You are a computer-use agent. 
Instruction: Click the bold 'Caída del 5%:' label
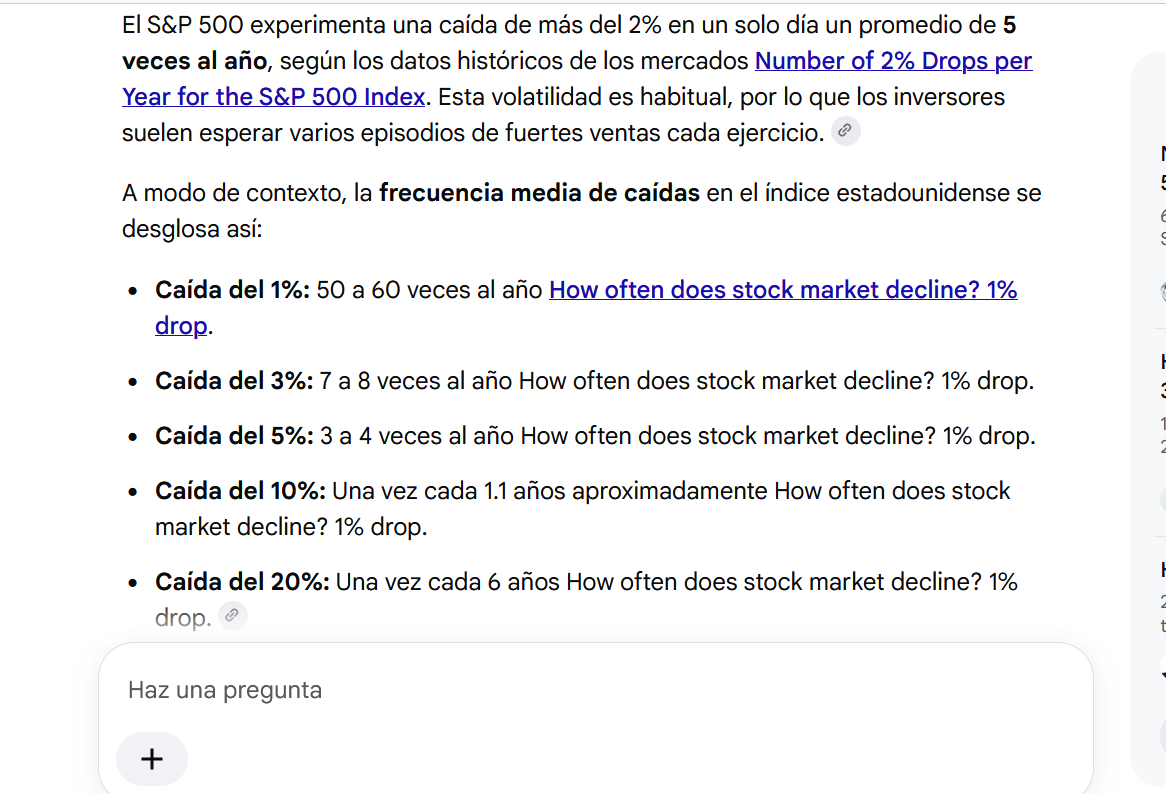pyautogui.click(x=234, y=436)
